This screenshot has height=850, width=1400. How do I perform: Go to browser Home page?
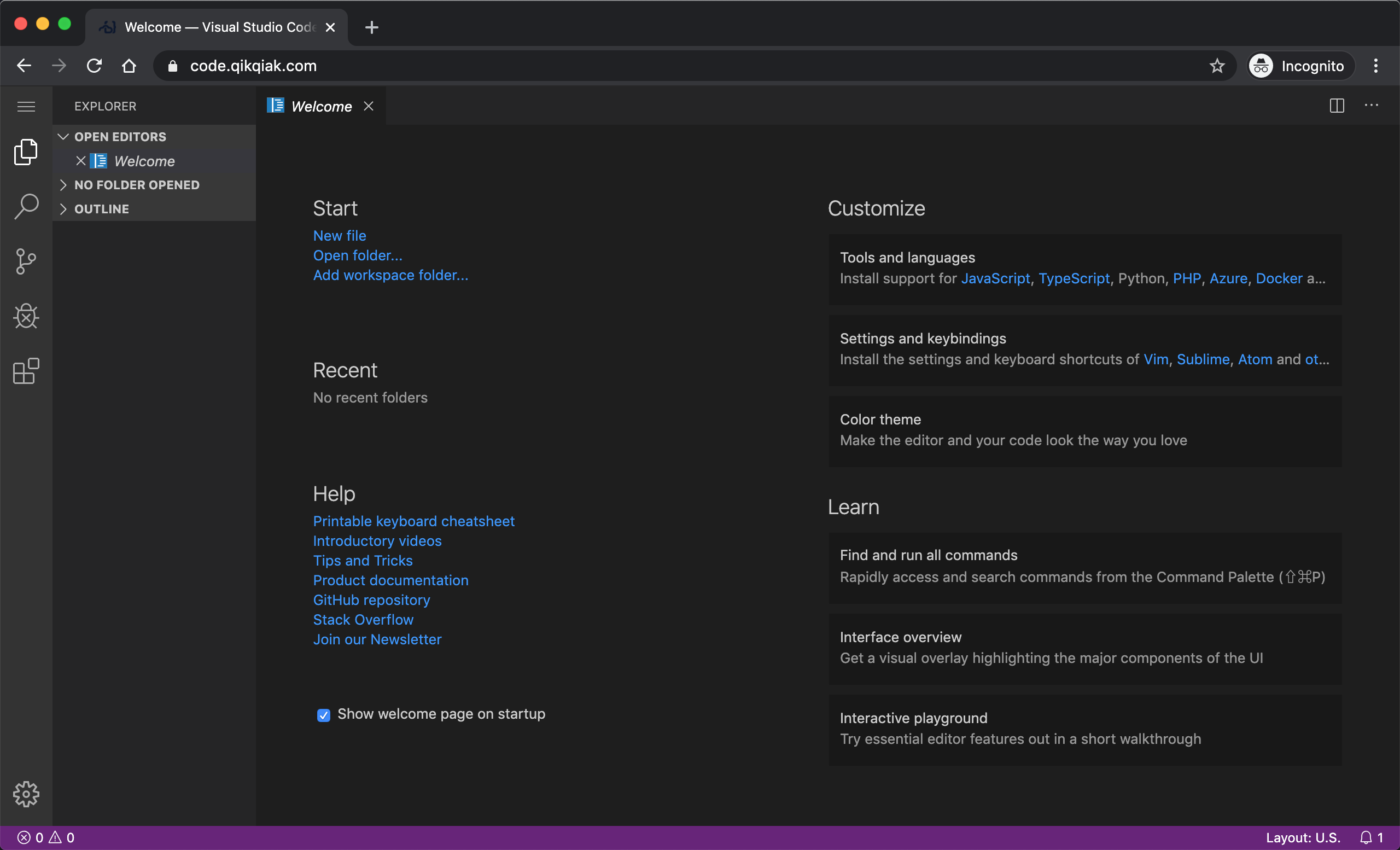pos(130,66)
